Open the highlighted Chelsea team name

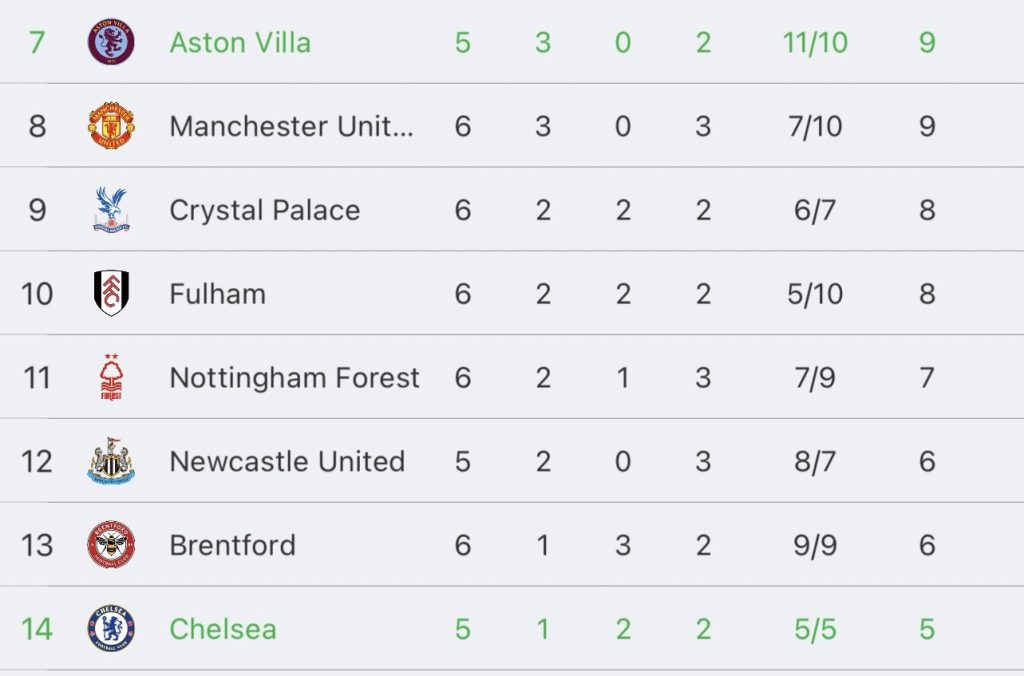222,629
